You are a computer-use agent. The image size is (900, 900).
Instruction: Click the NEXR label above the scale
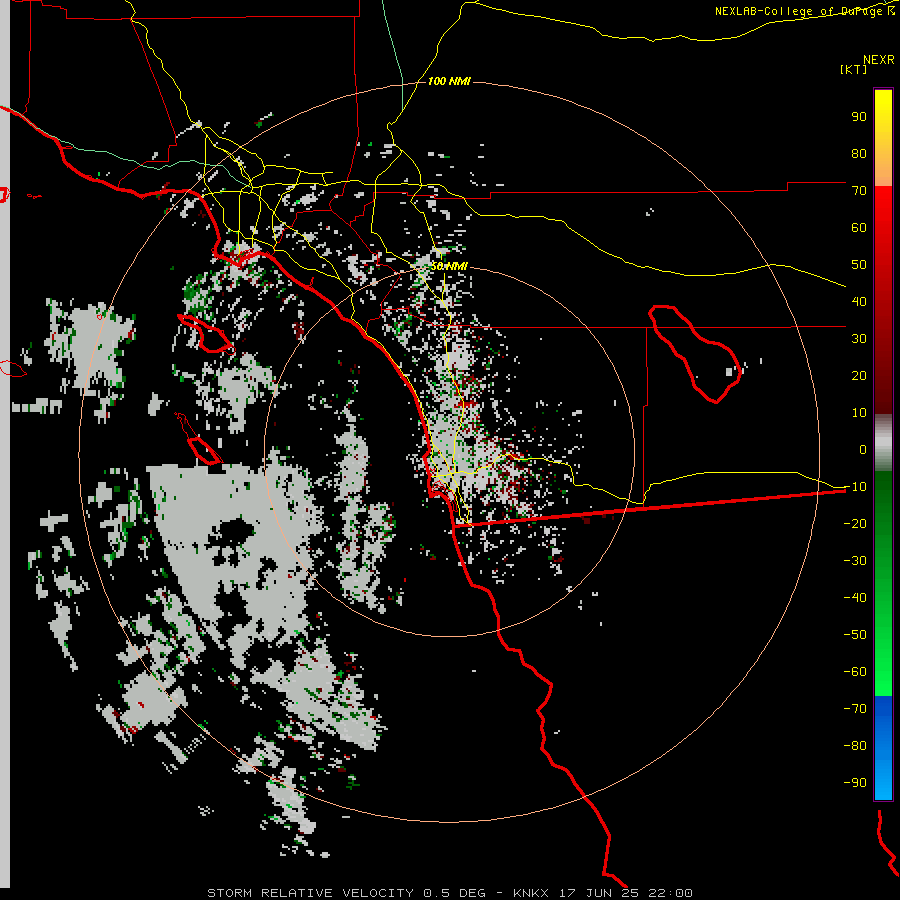coord(879,60)
